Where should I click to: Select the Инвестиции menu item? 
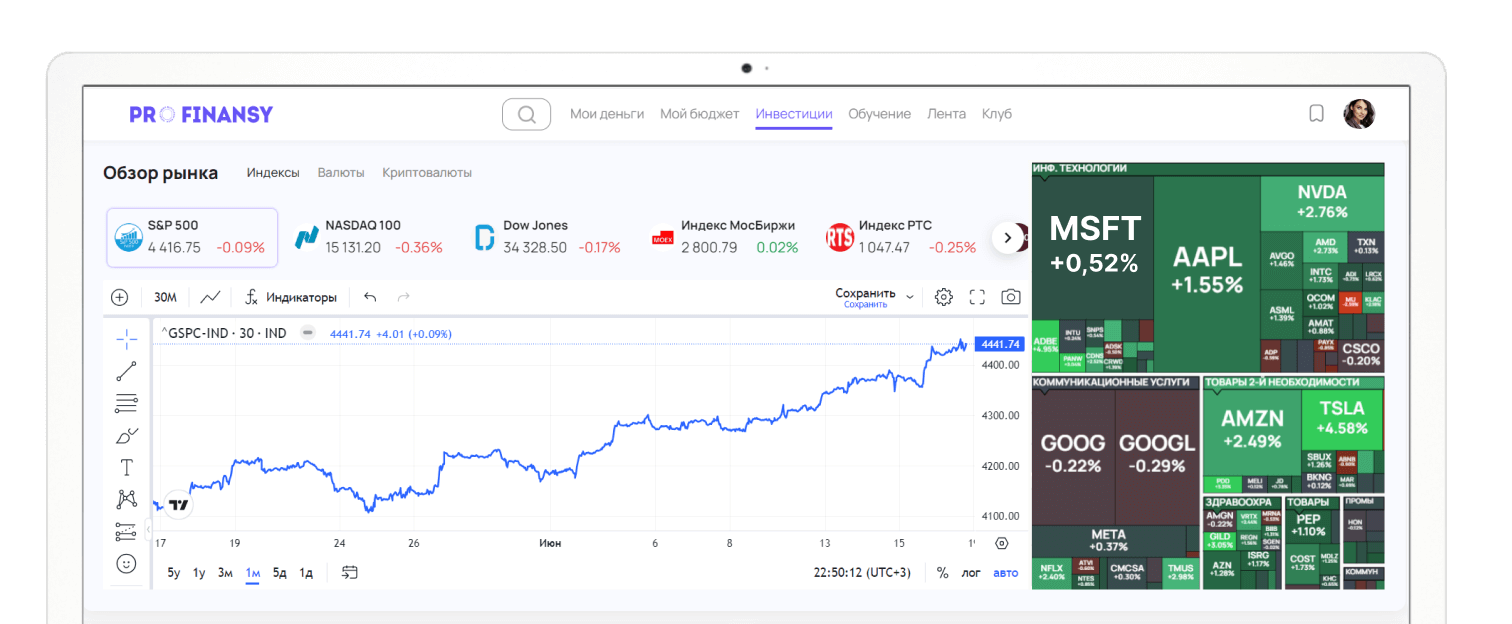point(794,114)
